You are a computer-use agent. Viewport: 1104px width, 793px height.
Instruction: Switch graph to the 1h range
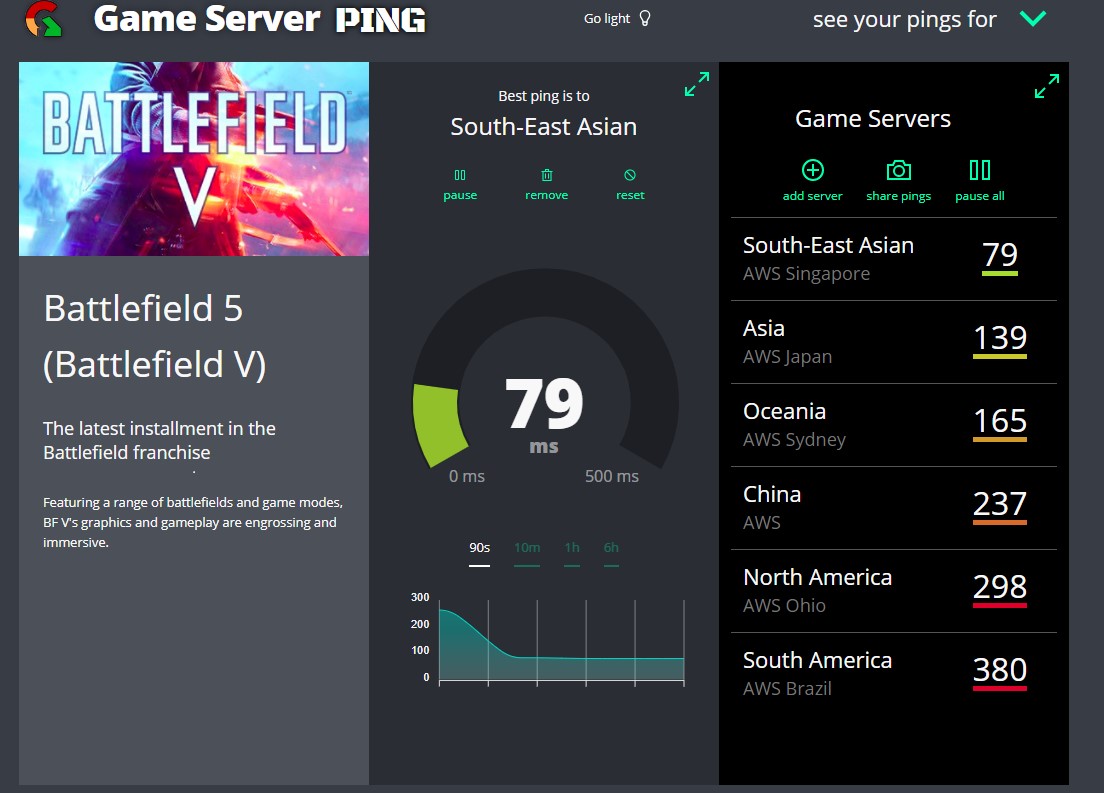pyautogui.click(x=572, y=548)
